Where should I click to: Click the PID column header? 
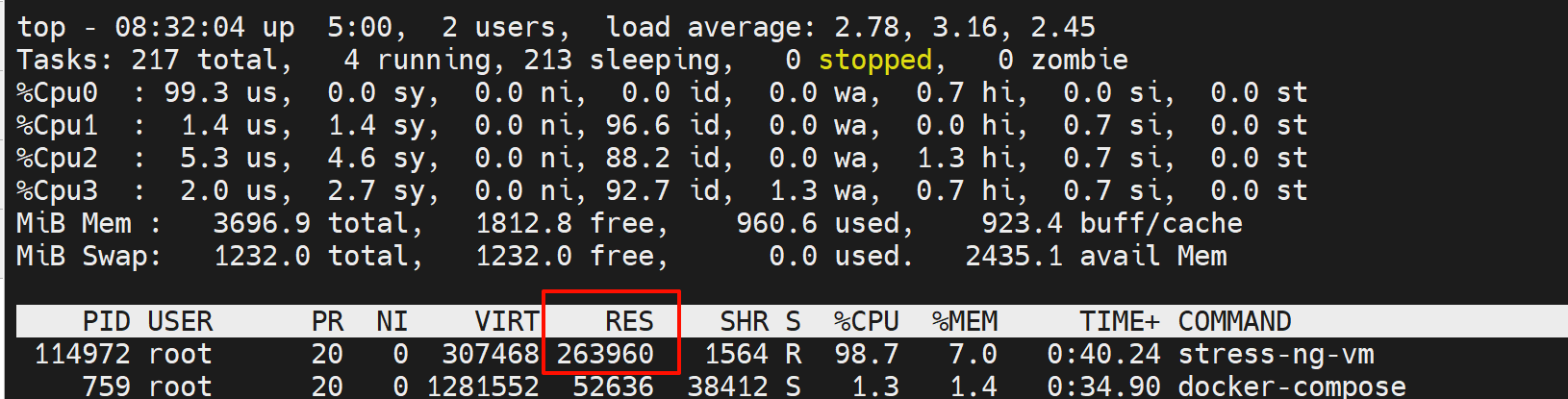click(x=106, y=321)
